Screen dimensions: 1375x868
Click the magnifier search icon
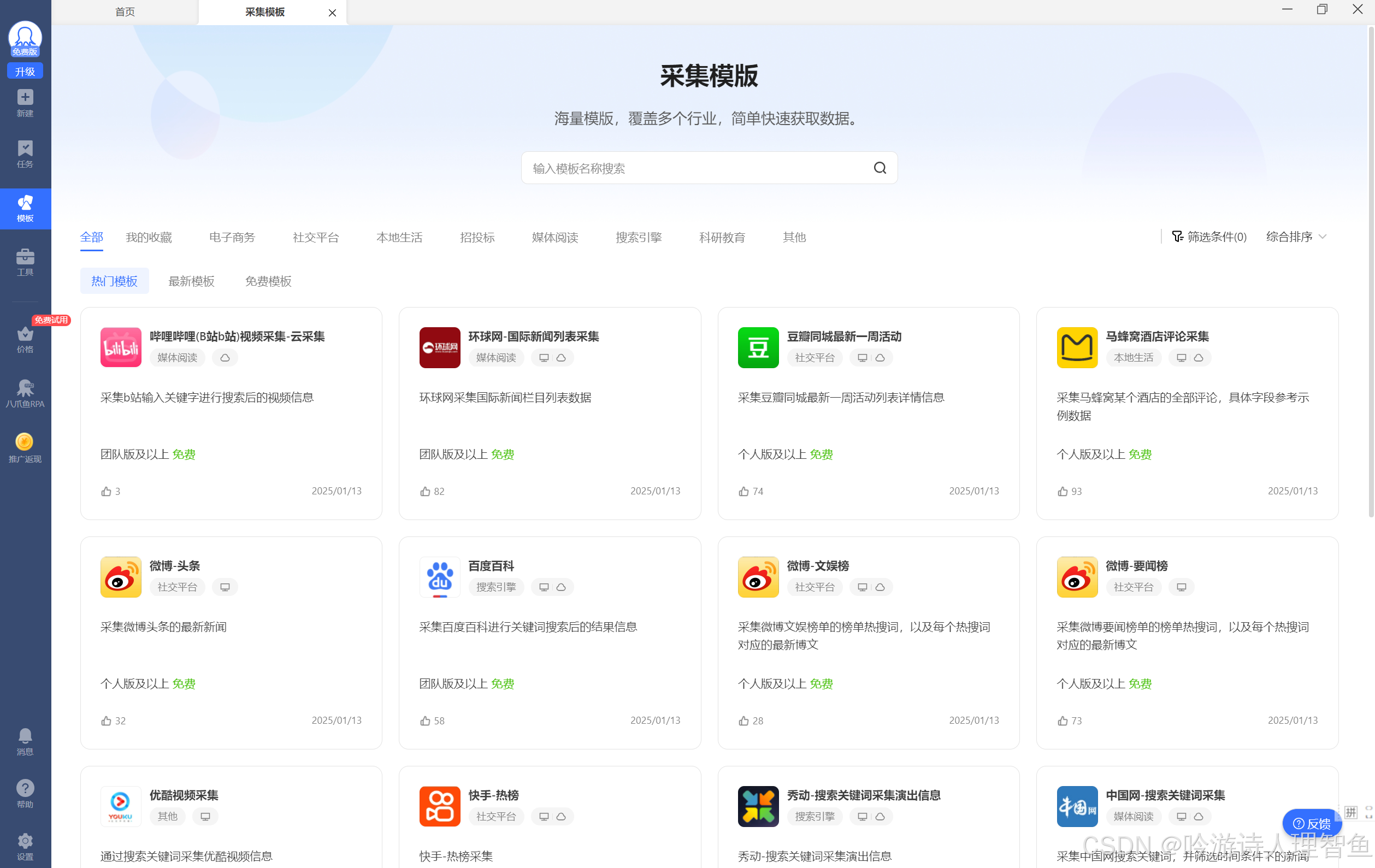880,168
